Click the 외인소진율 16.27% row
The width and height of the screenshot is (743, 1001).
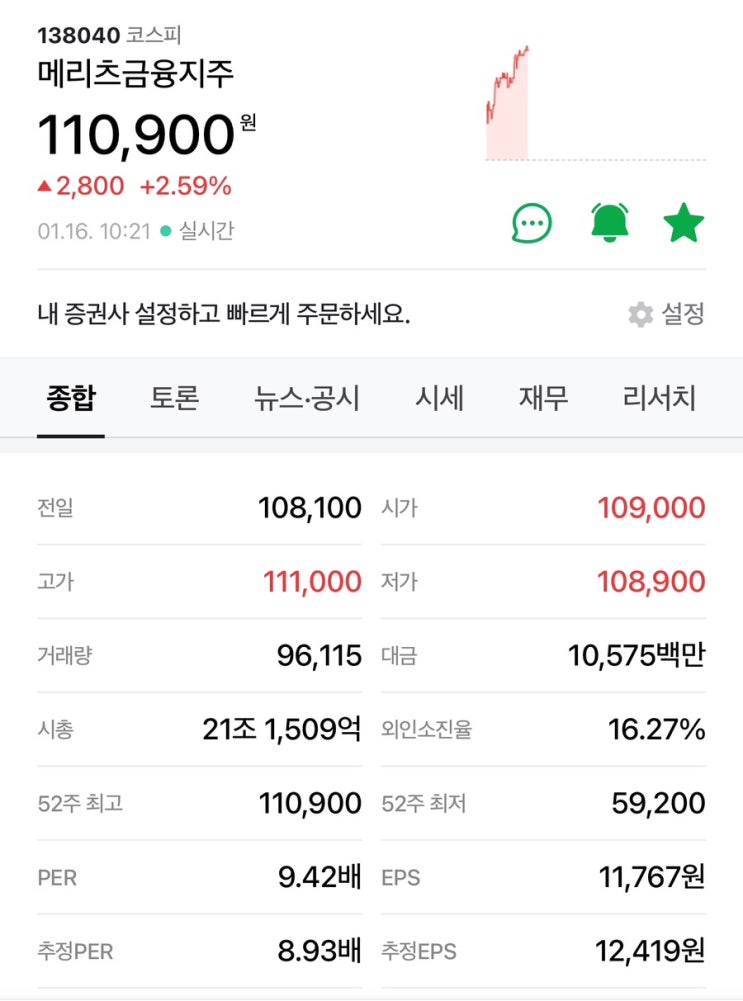point(543,730)
